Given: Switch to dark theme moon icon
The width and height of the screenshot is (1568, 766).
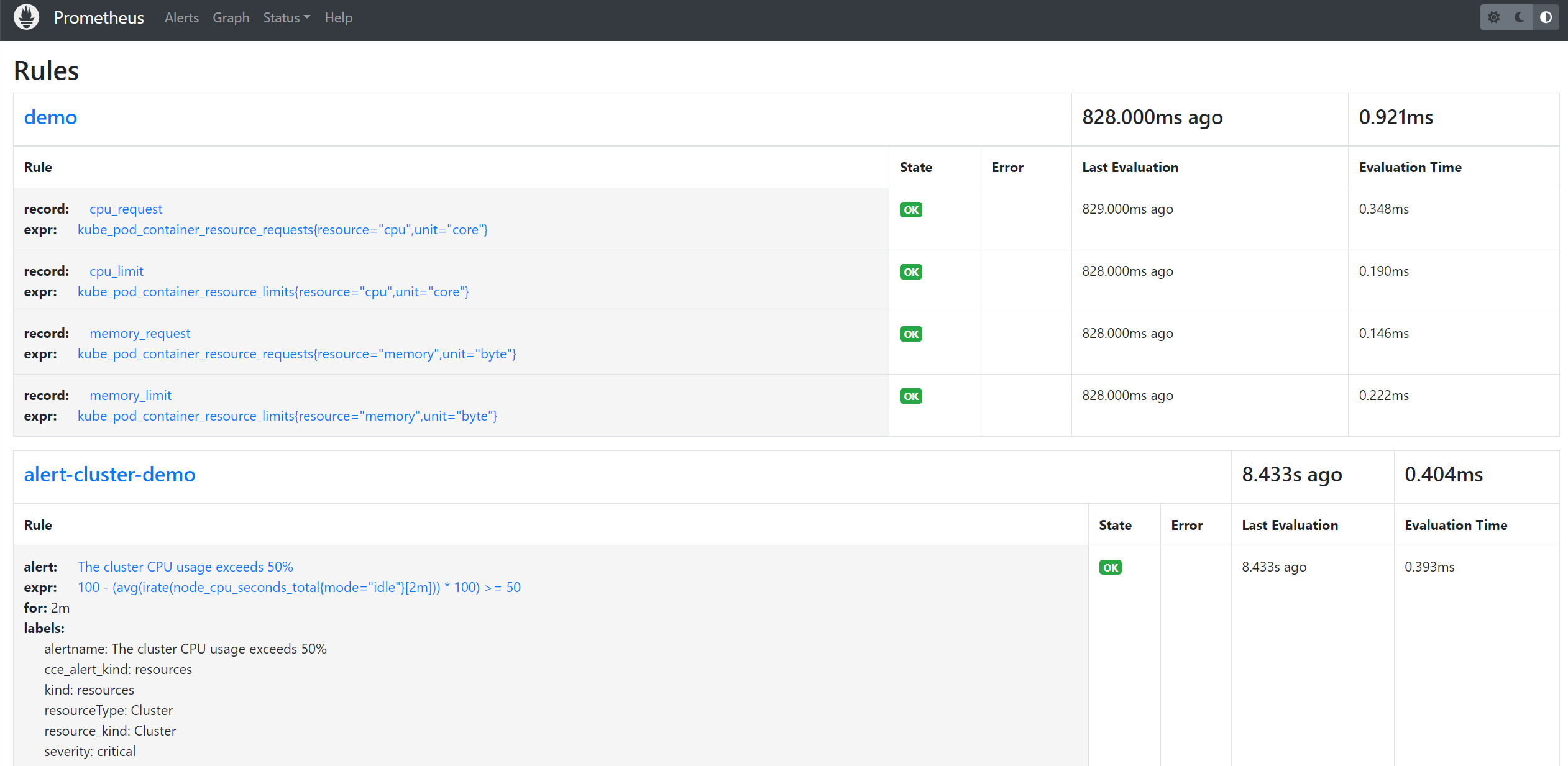Looking at the screenshot, I should [x=1520, y=17].
